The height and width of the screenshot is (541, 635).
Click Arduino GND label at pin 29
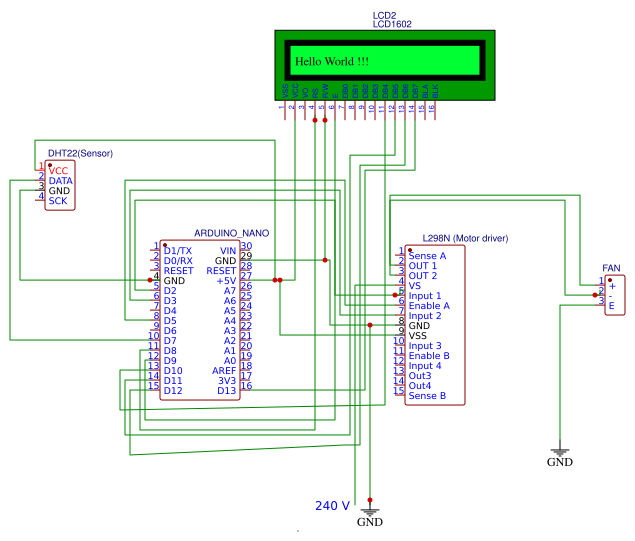pos(225,261)
